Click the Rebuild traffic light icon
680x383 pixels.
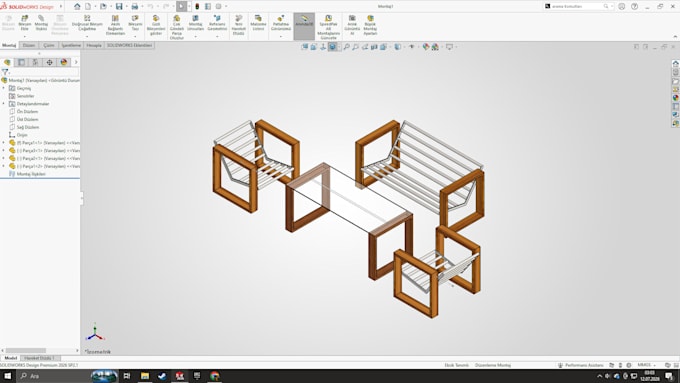197,7
